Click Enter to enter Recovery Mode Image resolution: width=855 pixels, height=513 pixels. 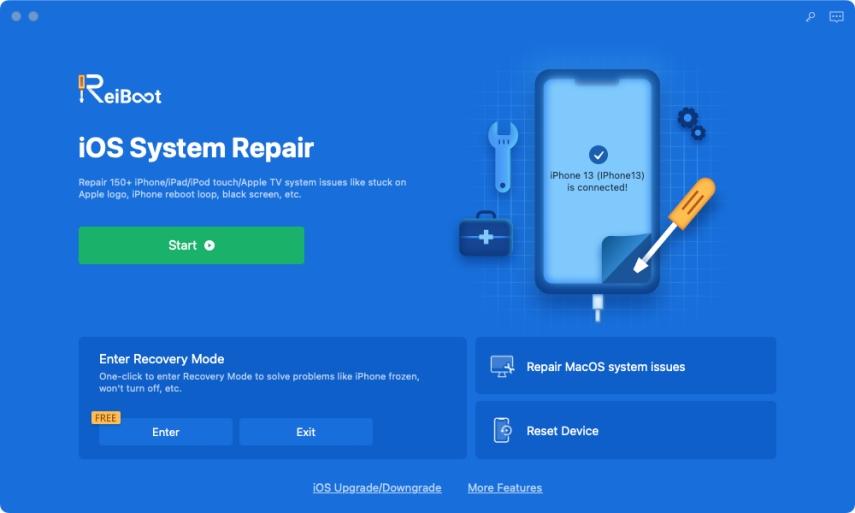(166, 432)
